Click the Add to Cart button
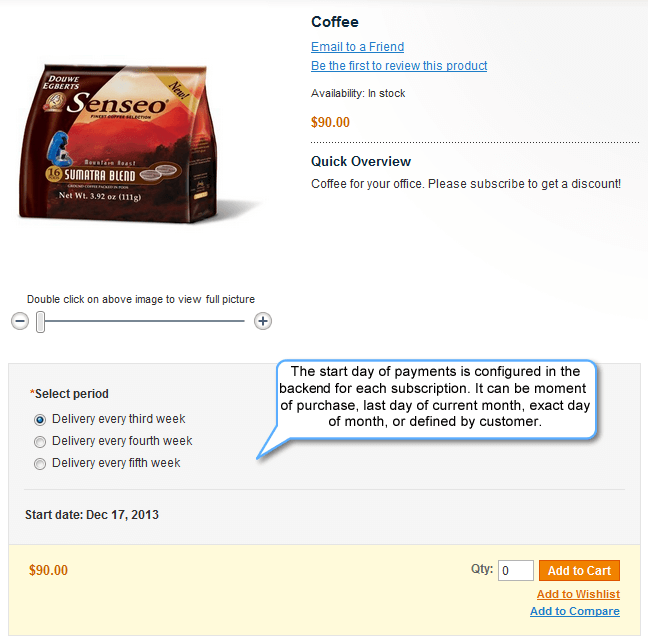This screenshot has width=648, height=643. (x=579, y=570)
